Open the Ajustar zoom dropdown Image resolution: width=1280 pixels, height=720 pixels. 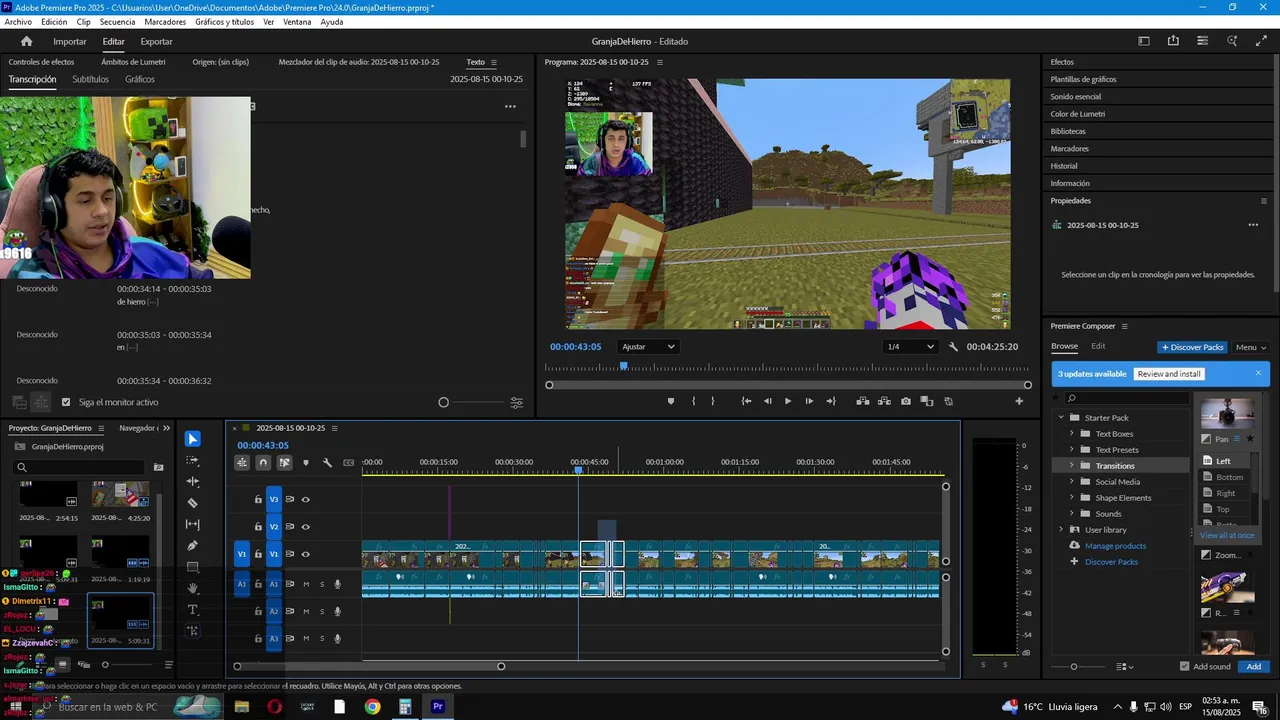click(x=648, y=347)
